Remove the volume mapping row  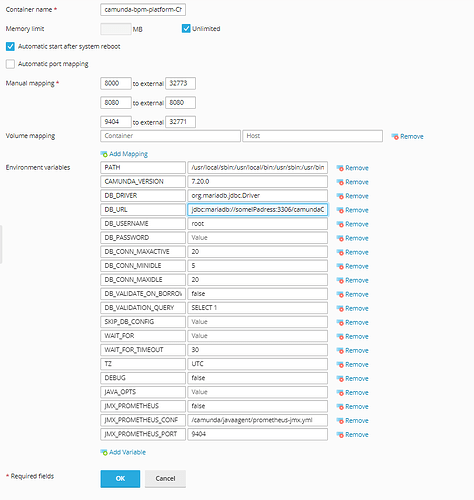click(407, 136)
